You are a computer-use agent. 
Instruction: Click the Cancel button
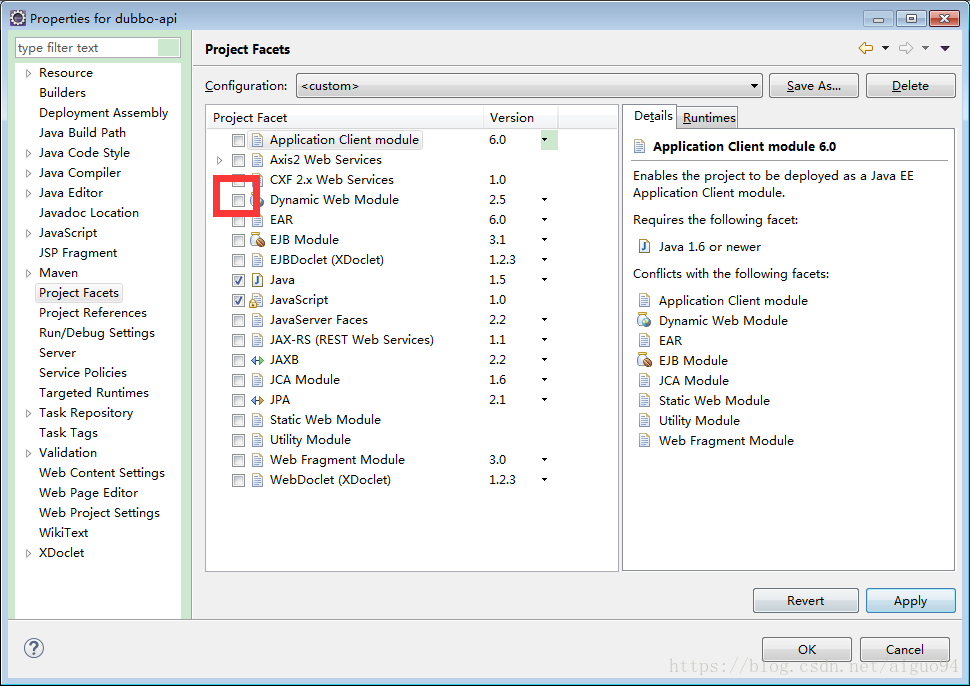tap(904, 650)
